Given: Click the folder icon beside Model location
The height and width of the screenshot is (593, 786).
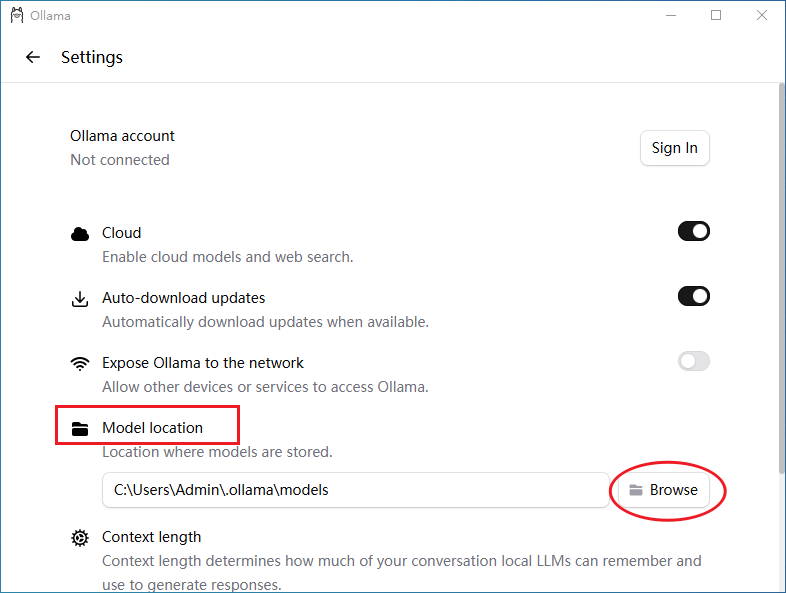Looking at the screenshot, I should tap(80, 429).
